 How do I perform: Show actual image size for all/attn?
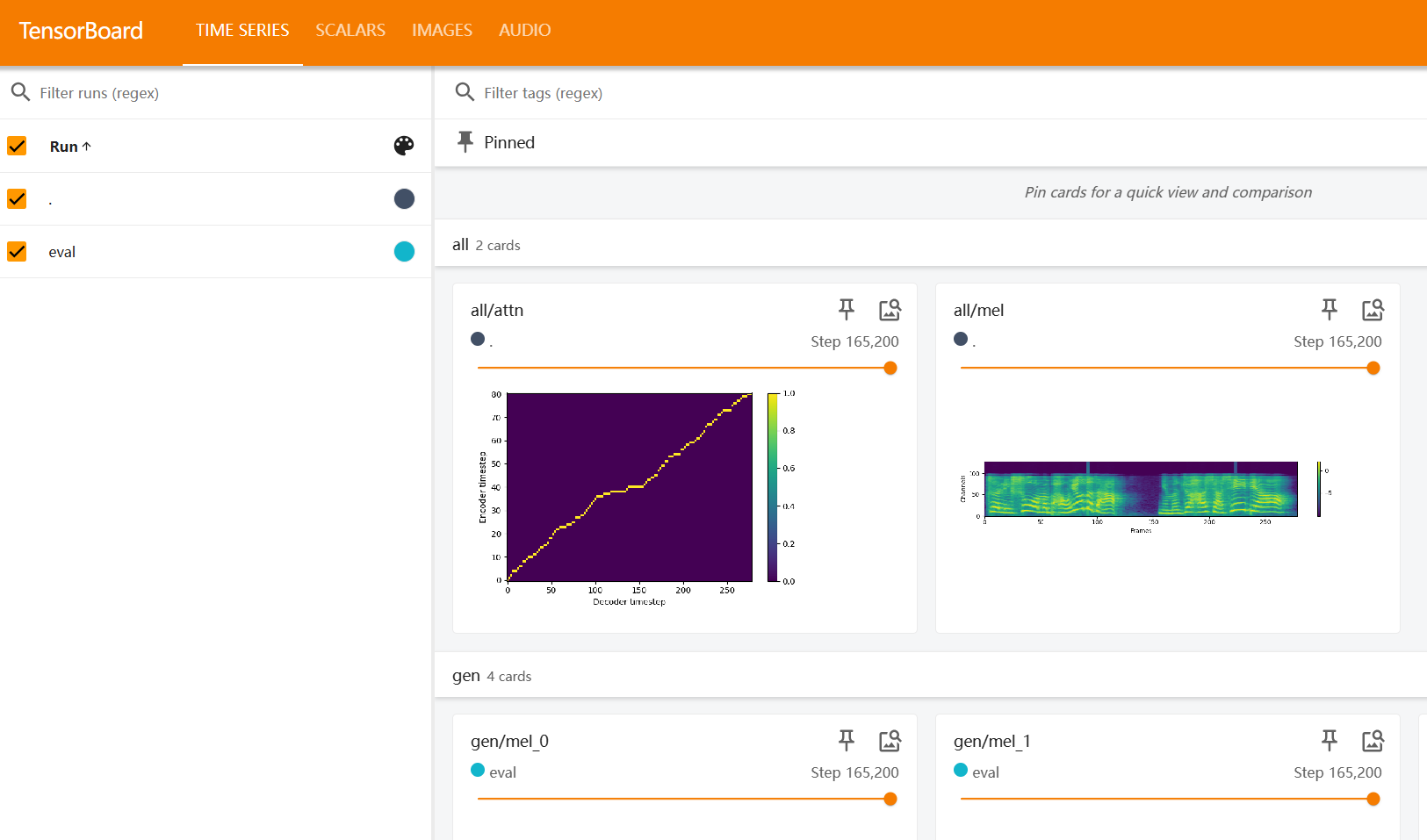(x=890, y=309)
